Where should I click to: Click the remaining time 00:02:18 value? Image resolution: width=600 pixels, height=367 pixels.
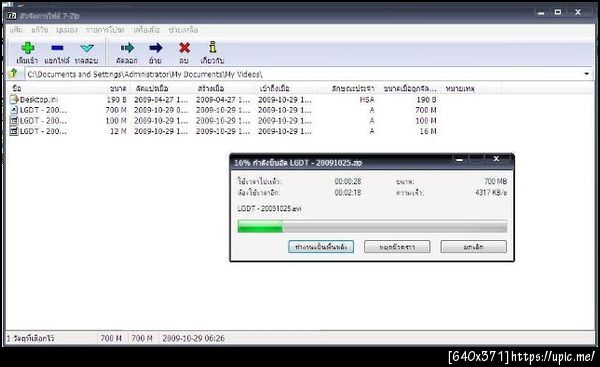click(347, 192)
